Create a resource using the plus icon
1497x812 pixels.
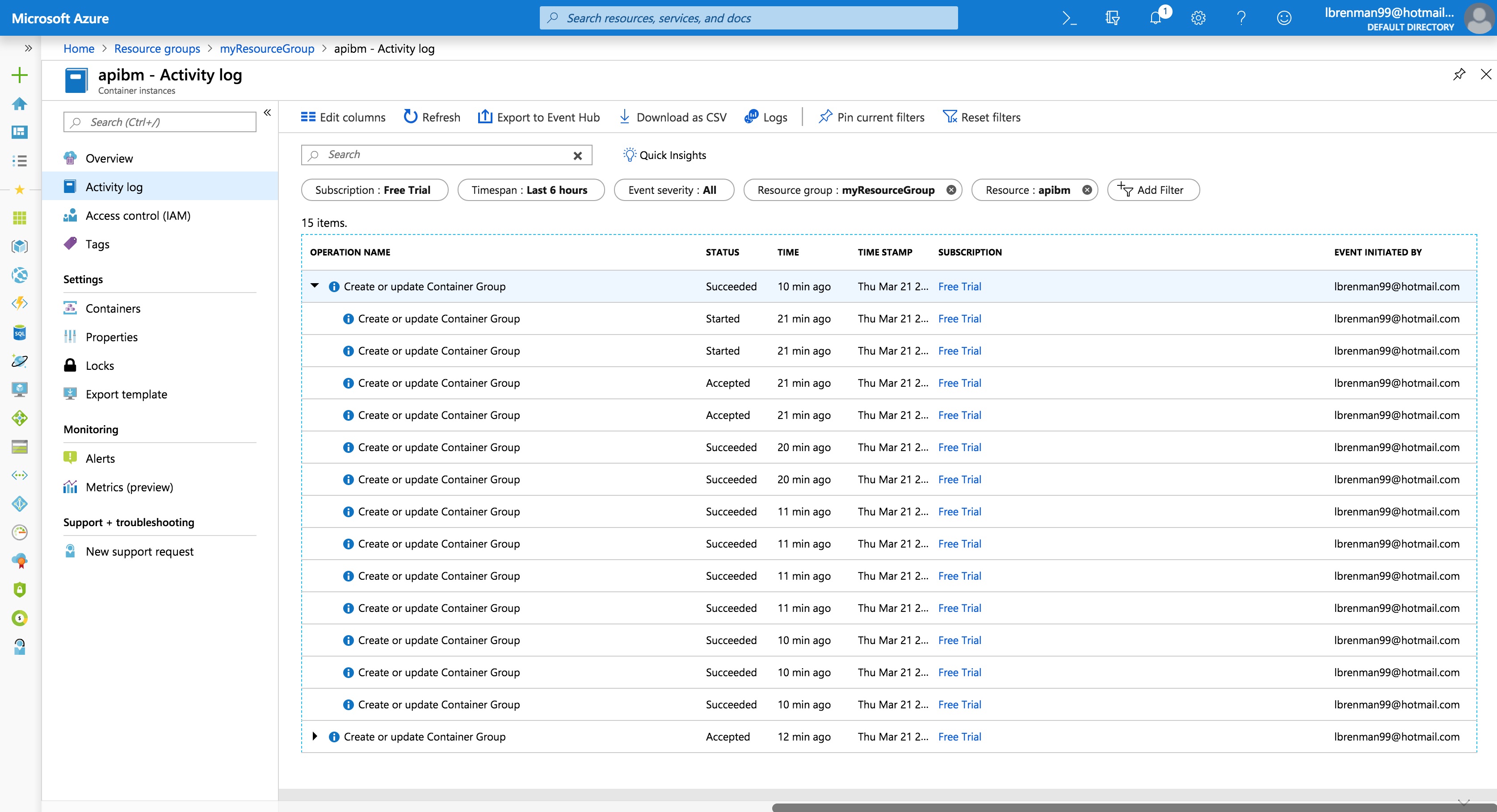pos(20,75)
